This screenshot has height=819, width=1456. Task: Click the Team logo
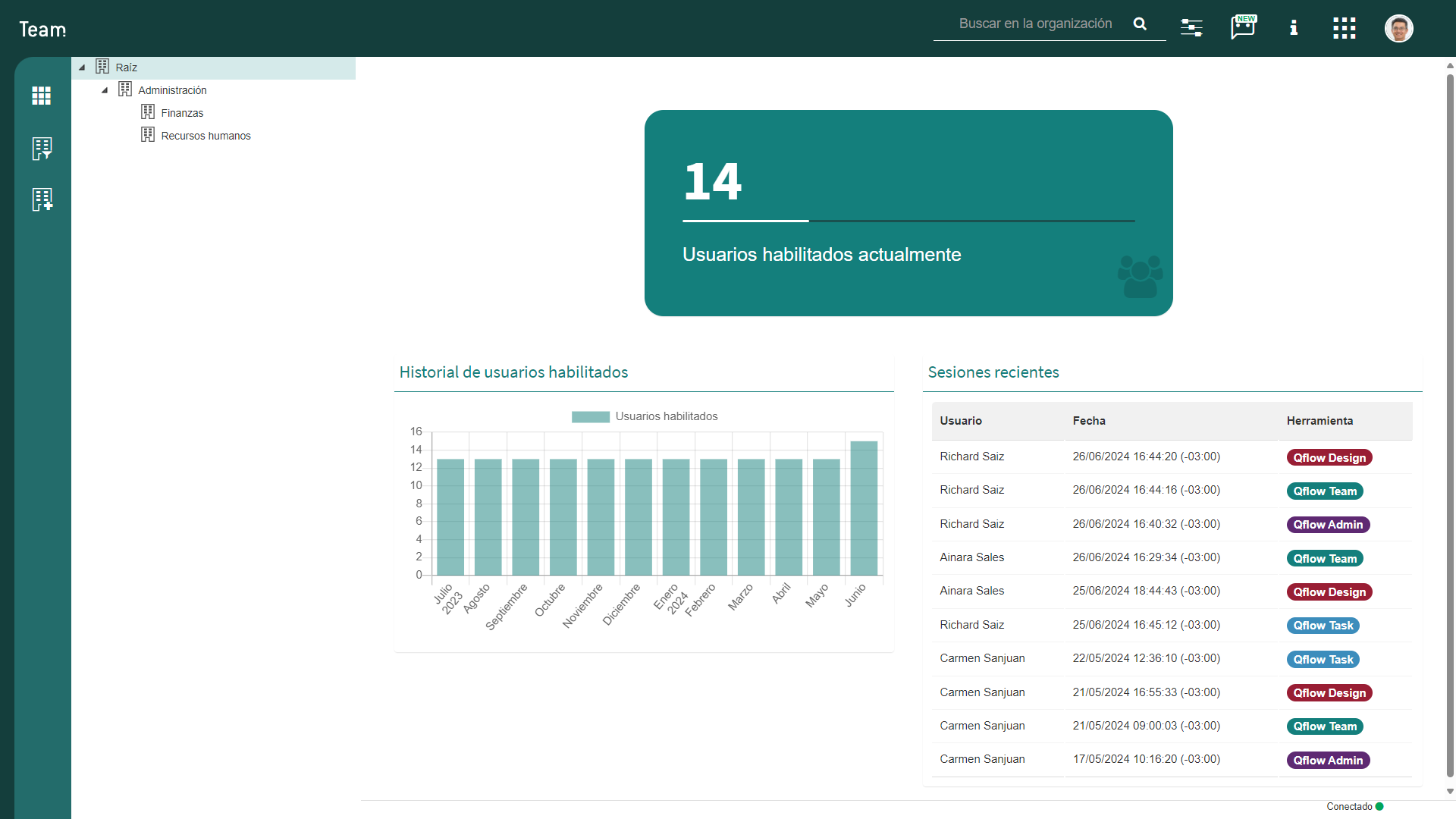(x=42, y=30)
